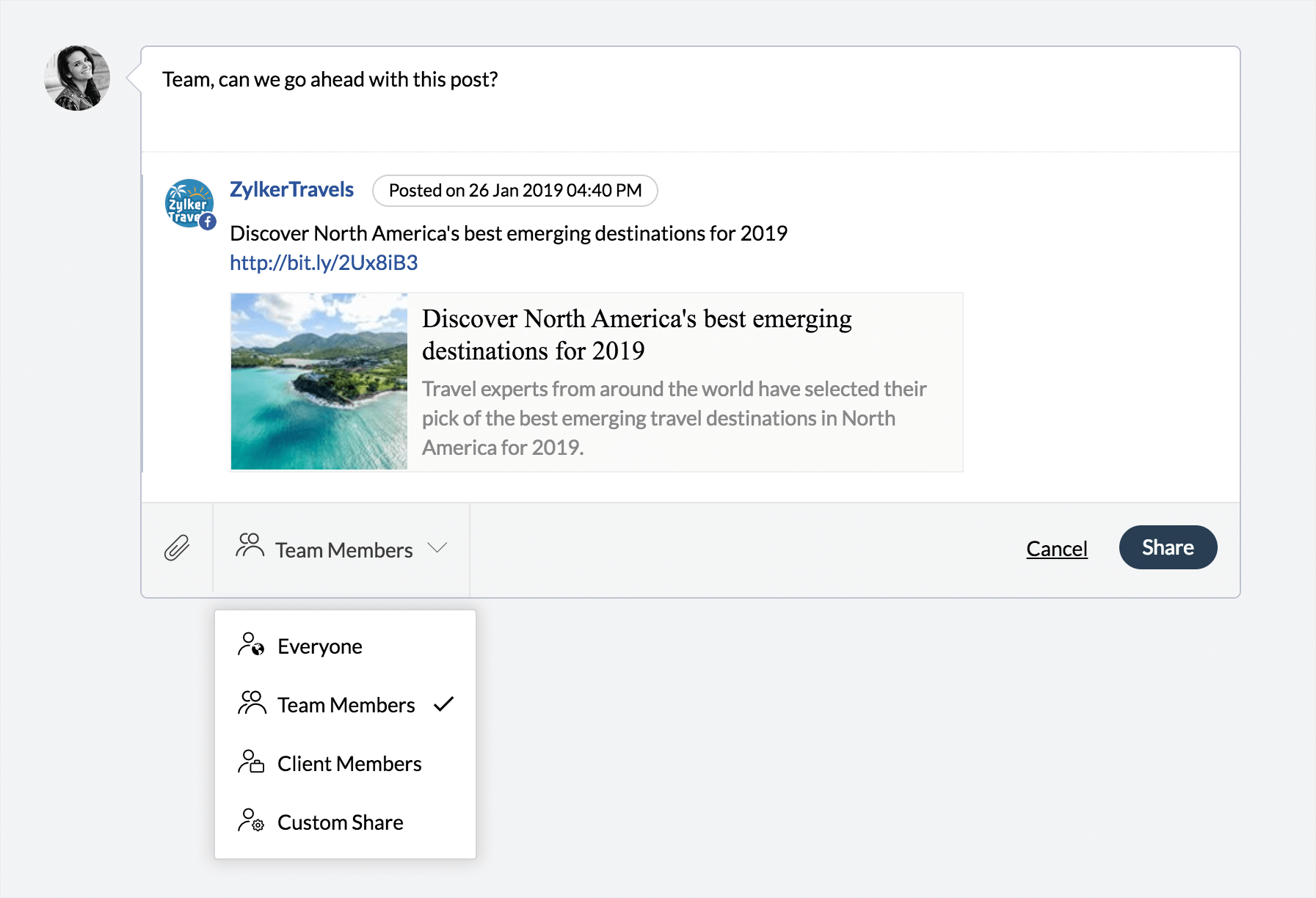Collapse dropdown using the chevron arrow
Image resolution: width=1316 pixels, height=898 pixels.
437,548
